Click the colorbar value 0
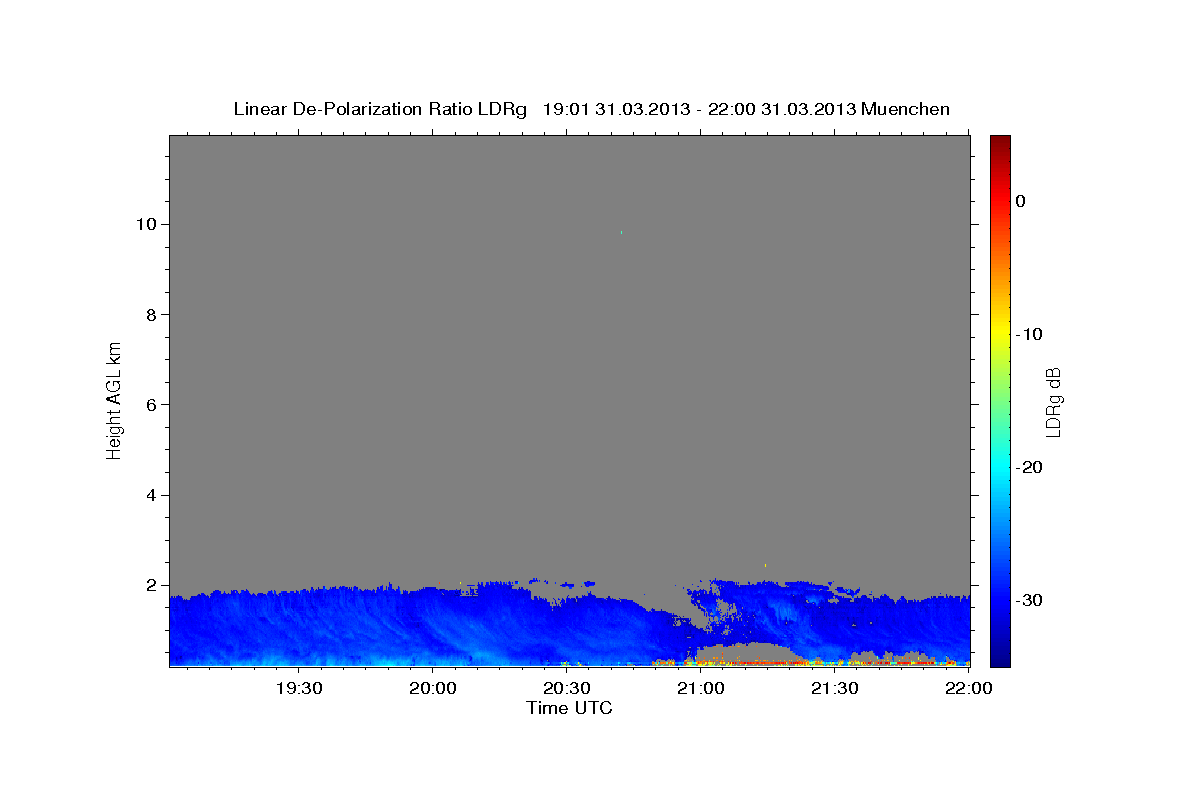The height and width of the screenshot is (800, 1200). [1021, 201]
